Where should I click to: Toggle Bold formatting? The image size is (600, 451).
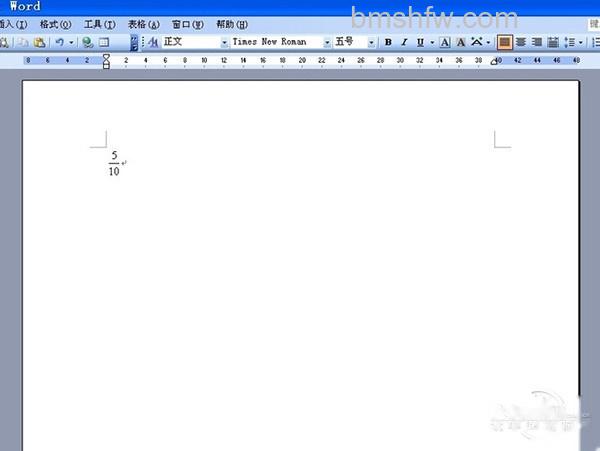click(x=388, y=42)
